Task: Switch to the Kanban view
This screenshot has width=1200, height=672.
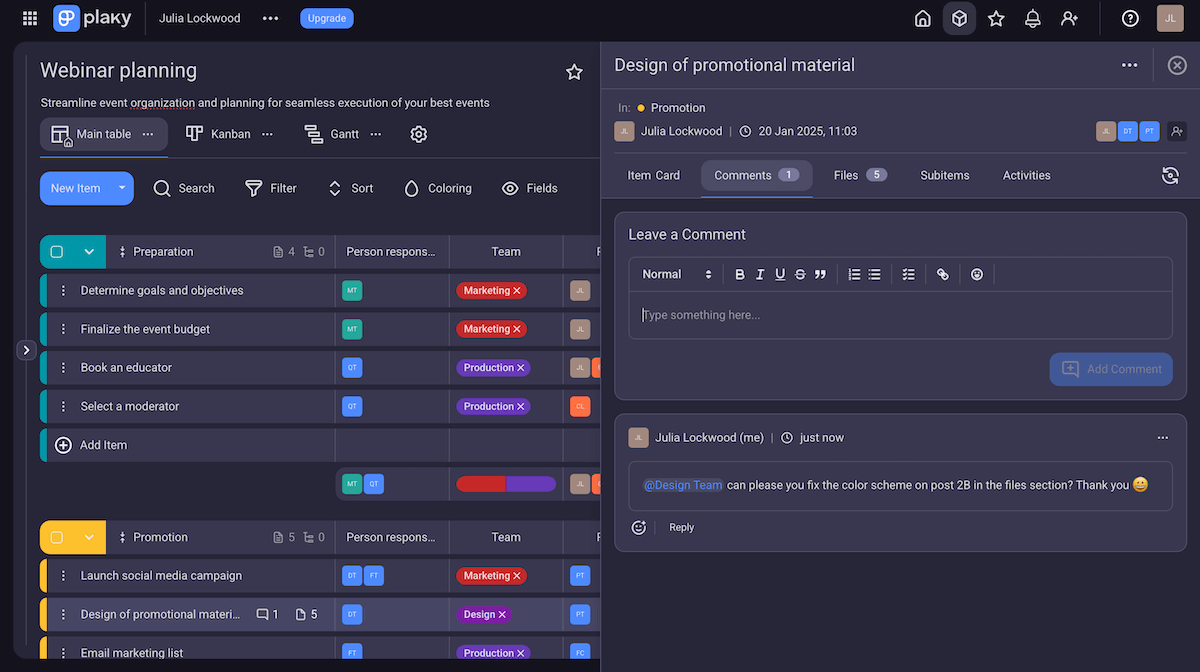Action: 219,134
